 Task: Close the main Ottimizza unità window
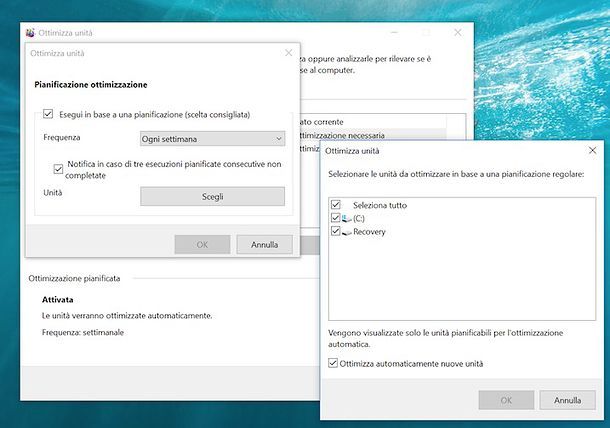point(458,33)
